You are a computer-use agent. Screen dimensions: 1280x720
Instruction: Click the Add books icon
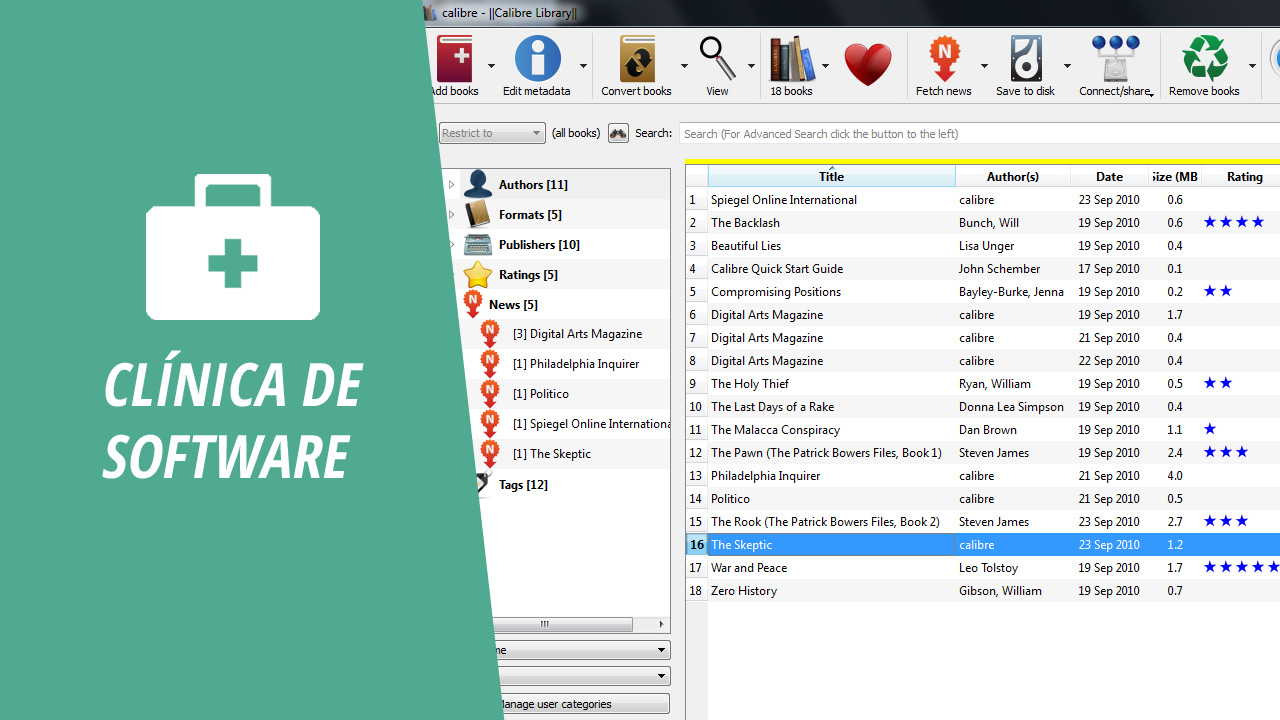(x=455, y=60)
